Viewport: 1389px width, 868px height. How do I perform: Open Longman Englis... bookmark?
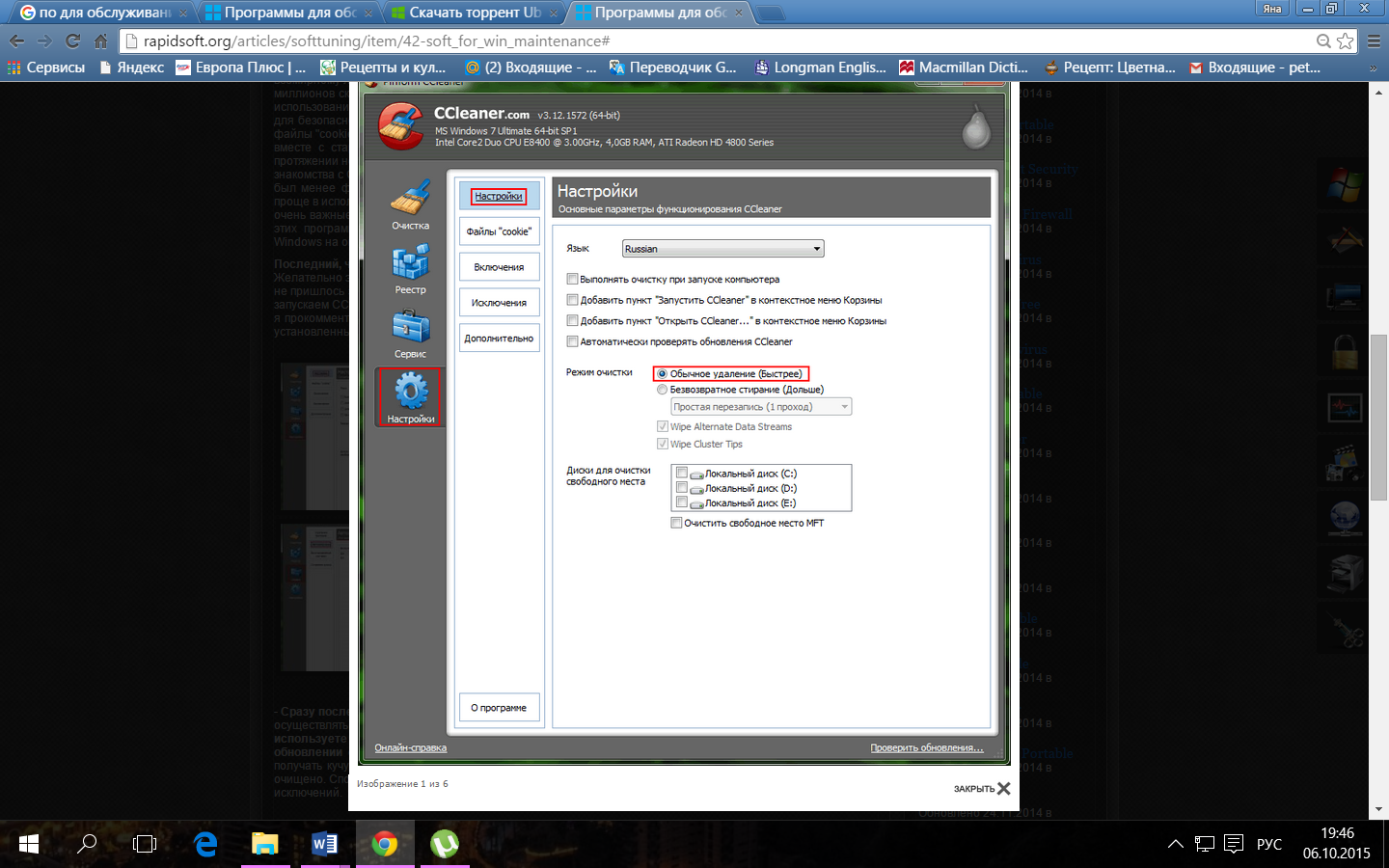click(x=821, y=68)
